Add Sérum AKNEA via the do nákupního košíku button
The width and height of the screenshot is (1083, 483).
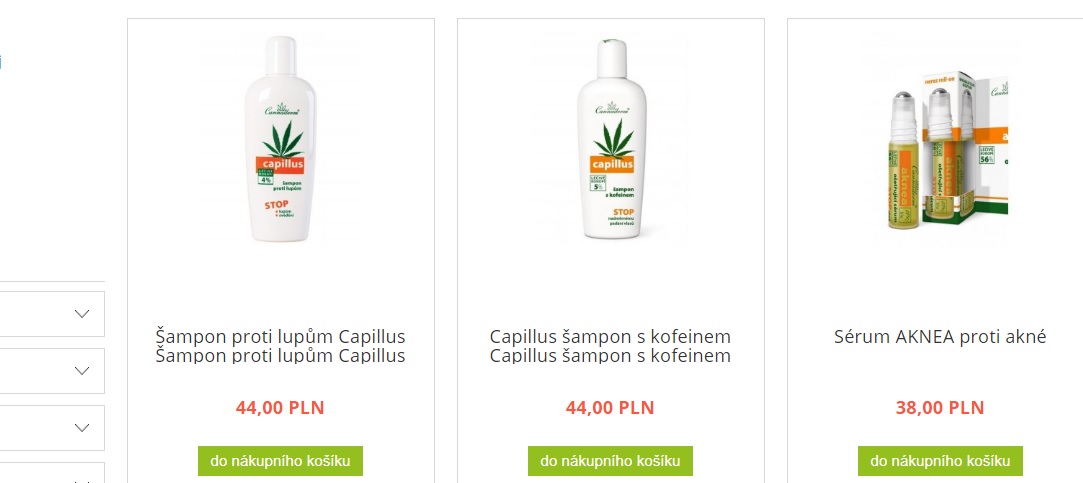point(940,461)
